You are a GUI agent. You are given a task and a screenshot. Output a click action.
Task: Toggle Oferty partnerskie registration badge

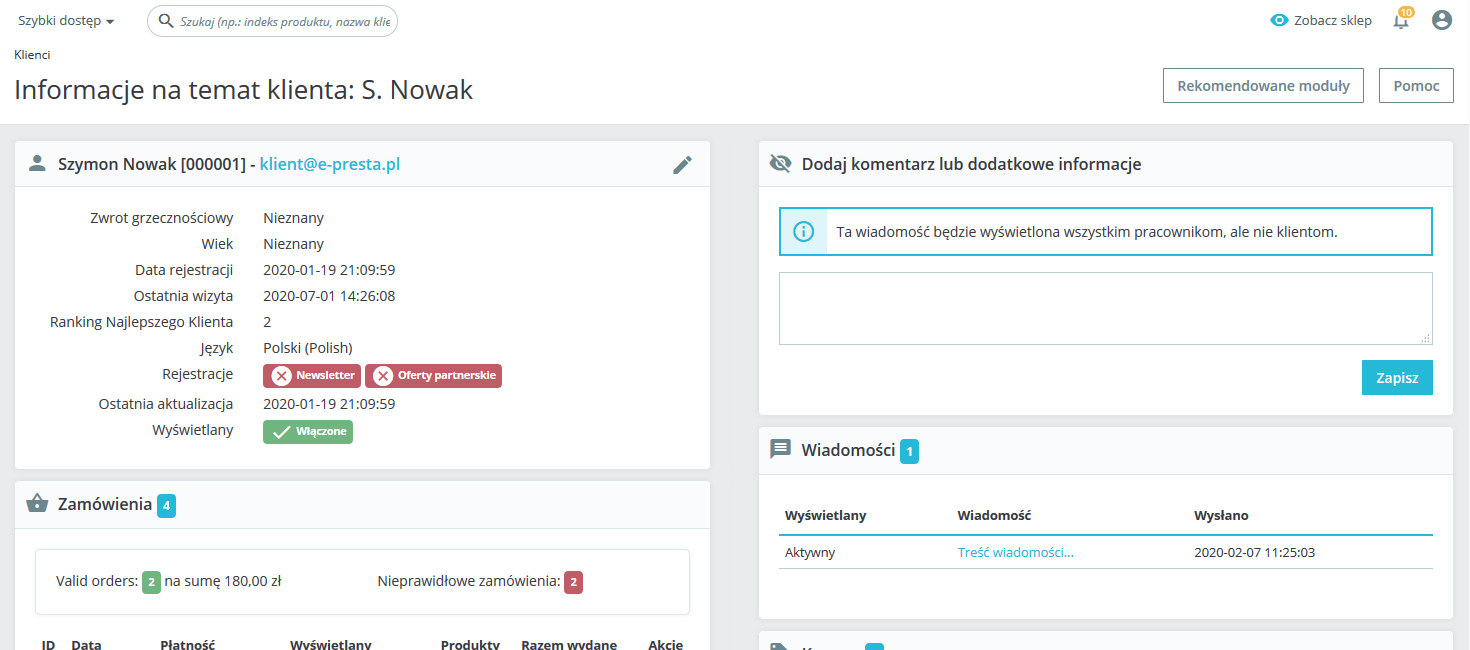pos(433,376)
